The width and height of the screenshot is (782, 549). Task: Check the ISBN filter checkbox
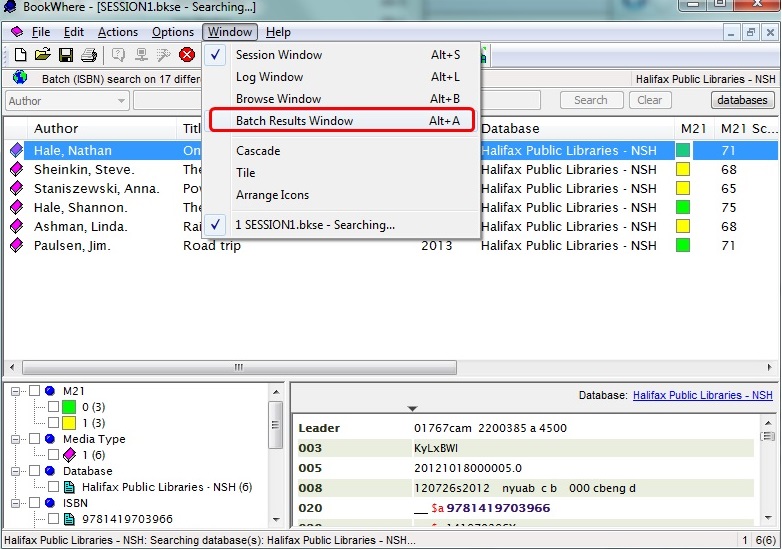(x=34, y=503)
